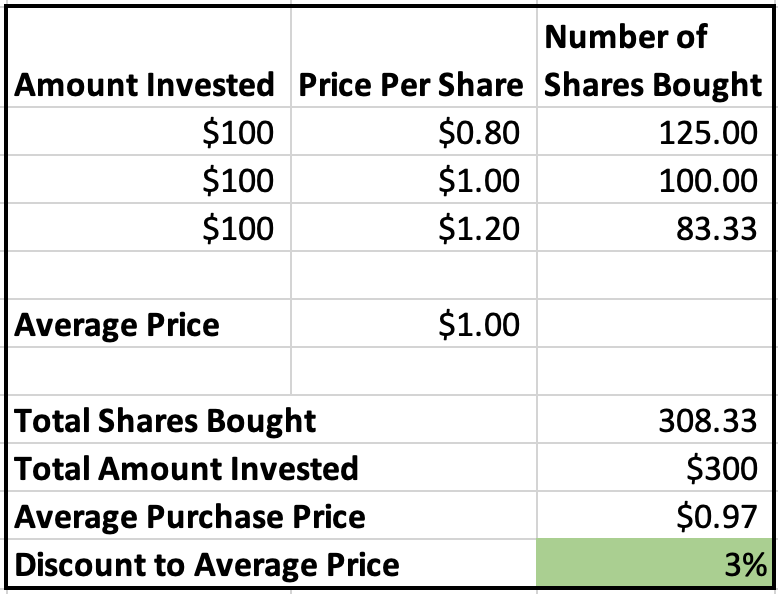
Task: Click the Average Purchase Price label
Action: pos(190,516)
